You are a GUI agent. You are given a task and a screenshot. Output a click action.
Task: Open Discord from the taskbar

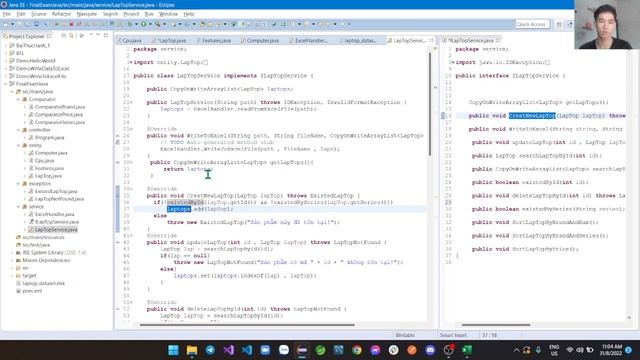pyautogui.click(x=430, y=350)
